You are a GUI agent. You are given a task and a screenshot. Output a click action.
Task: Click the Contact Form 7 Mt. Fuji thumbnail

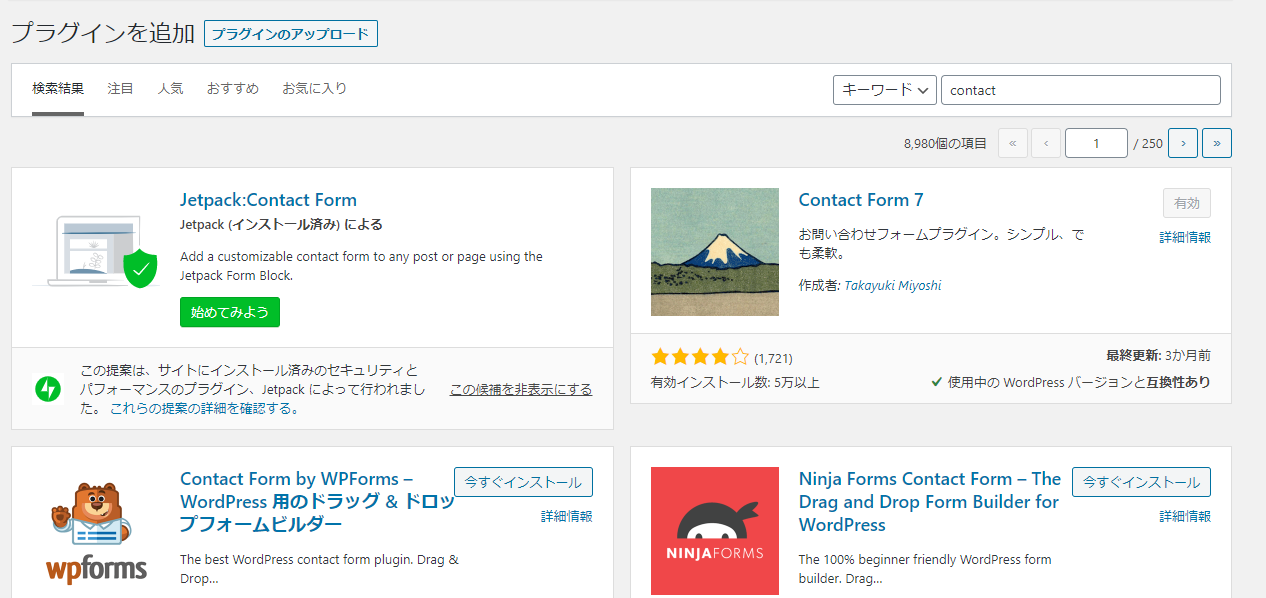714,252
